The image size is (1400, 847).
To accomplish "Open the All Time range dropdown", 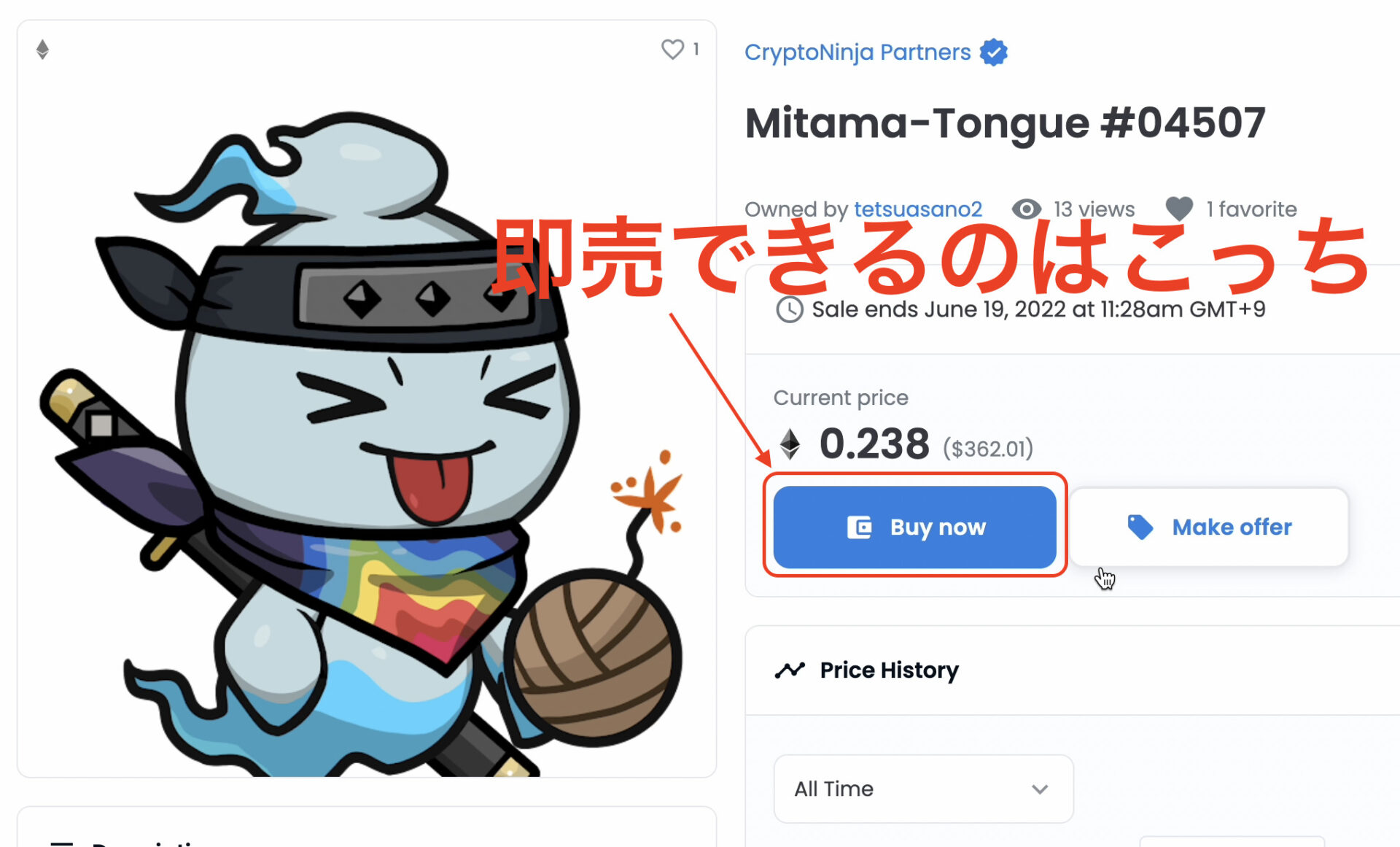I will (923, 789).
